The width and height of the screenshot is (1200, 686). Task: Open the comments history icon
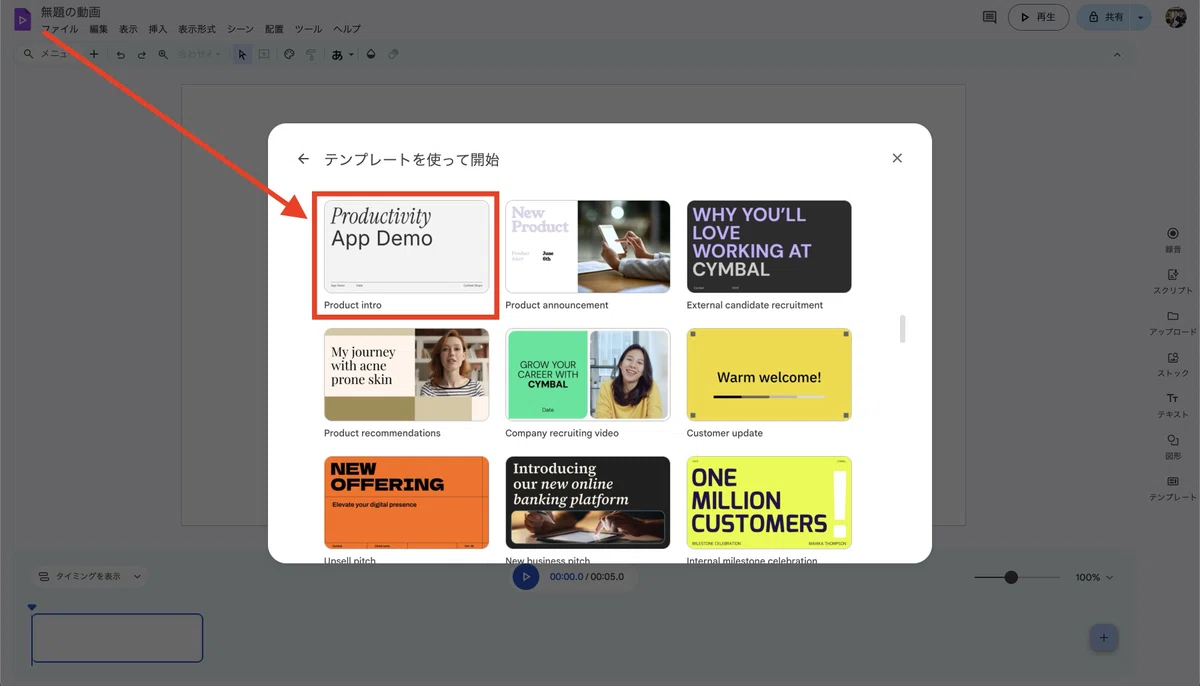(x=989, y=17)
